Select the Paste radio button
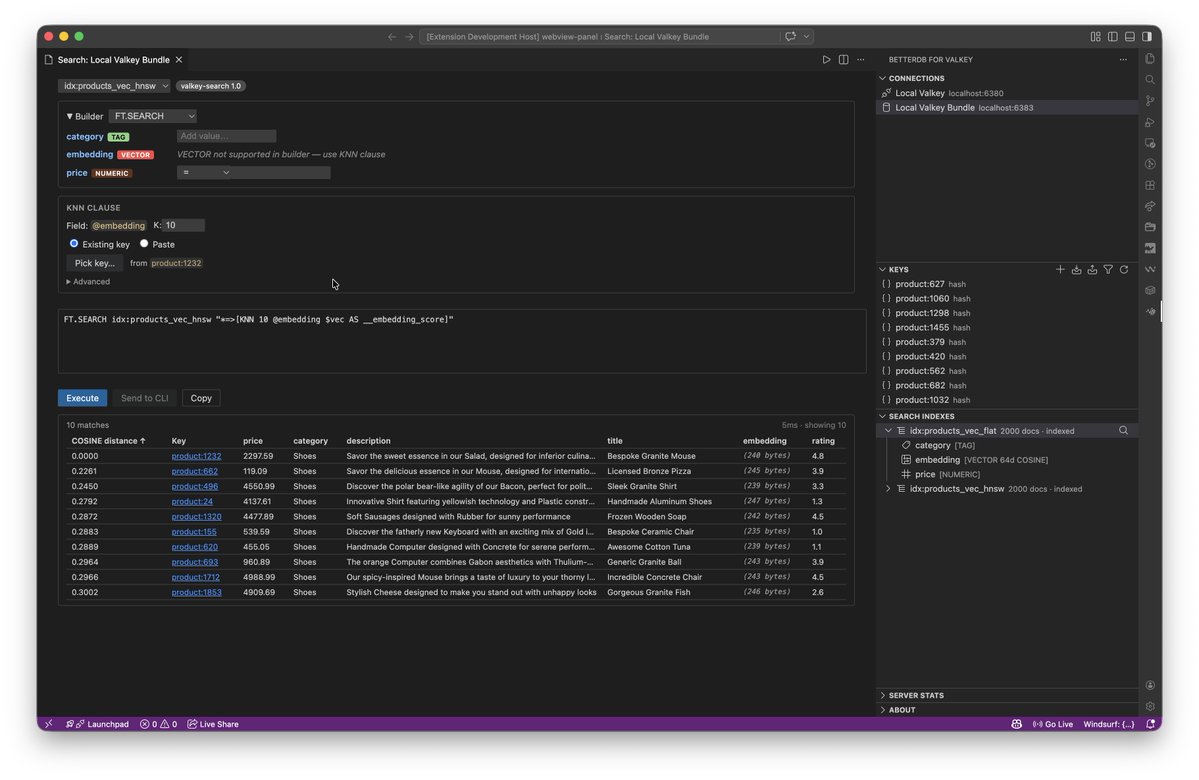1199x780 pixels. [x=144, y=244]
